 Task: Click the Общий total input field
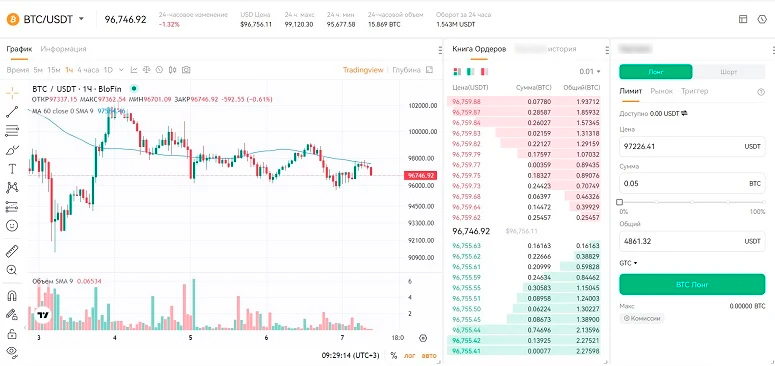[692, 241]
